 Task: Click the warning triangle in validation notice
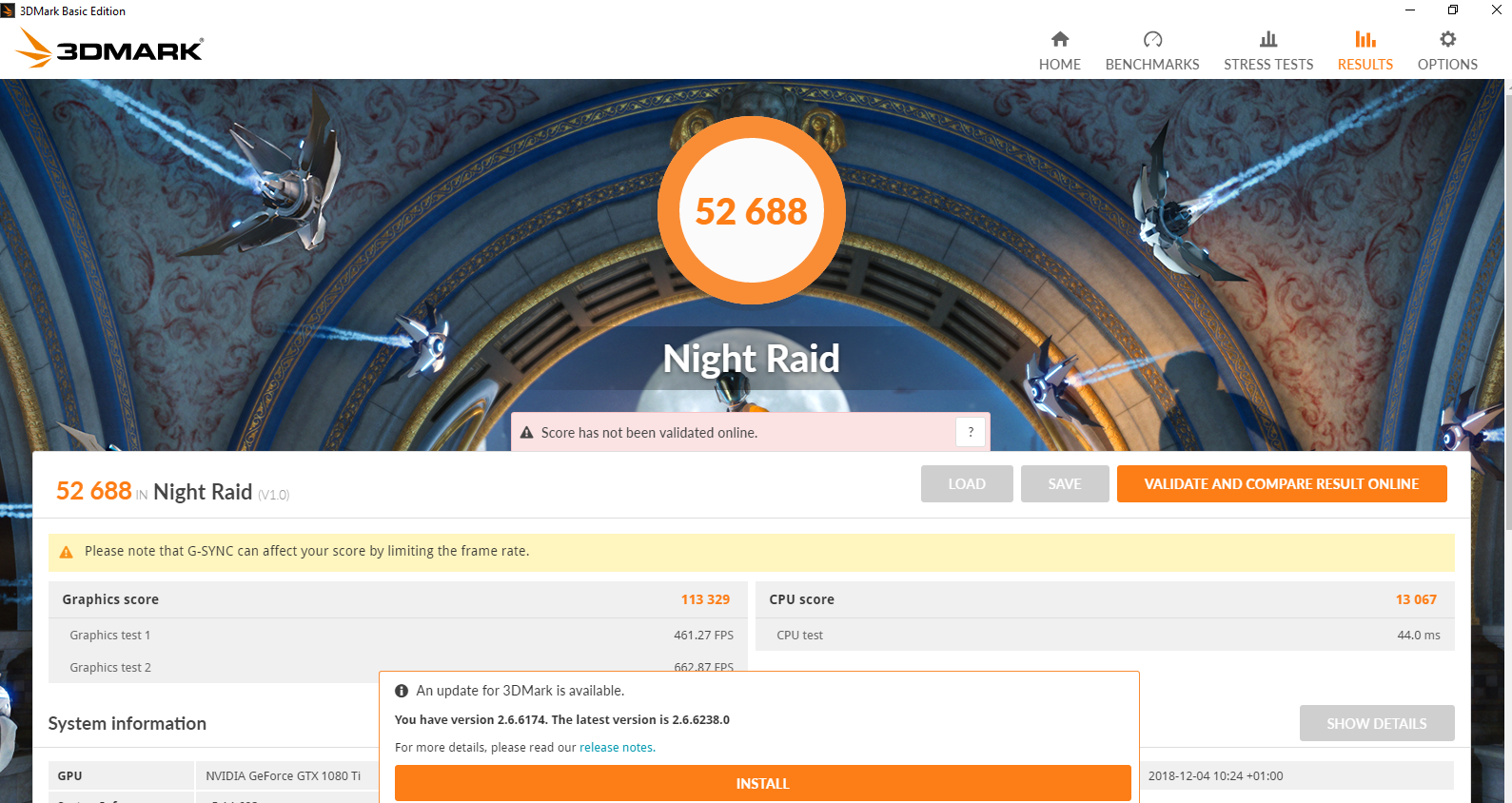pyautogui.click(x=527, y=432)
